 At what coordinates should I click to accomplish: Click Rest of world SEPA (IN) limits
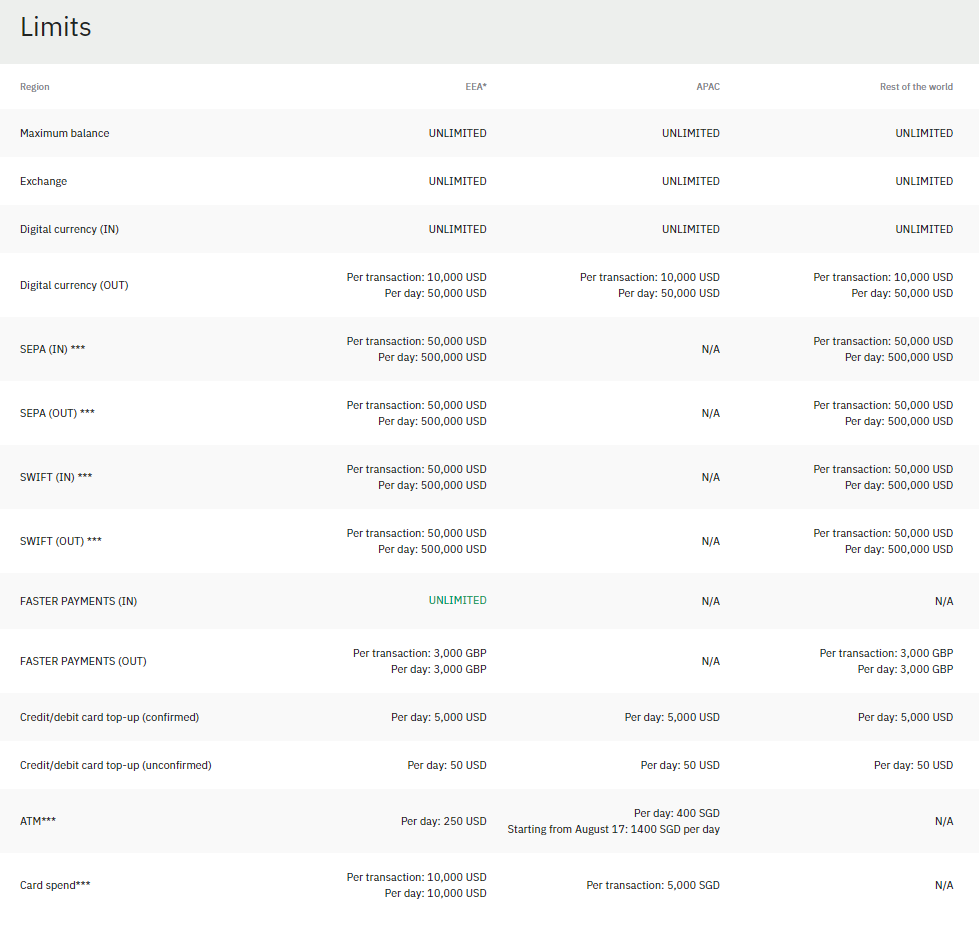coord(883,349)
